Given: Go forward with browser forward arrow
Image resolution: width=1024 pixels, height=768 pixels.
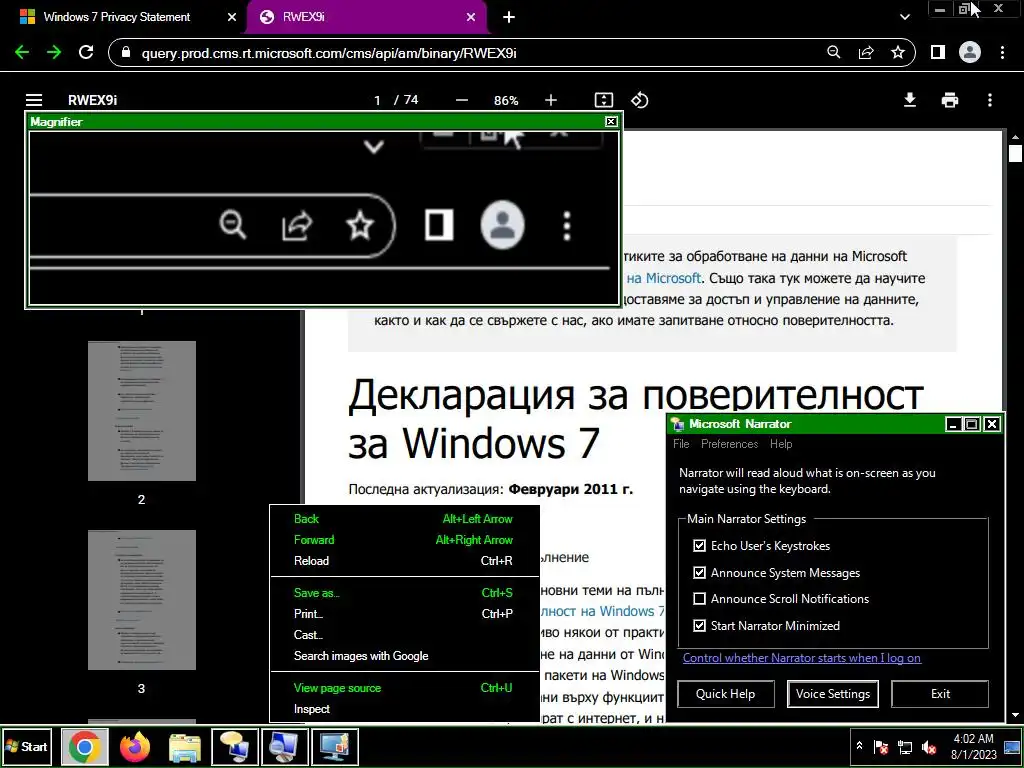Looking at the screenshot, I should 54,52.
